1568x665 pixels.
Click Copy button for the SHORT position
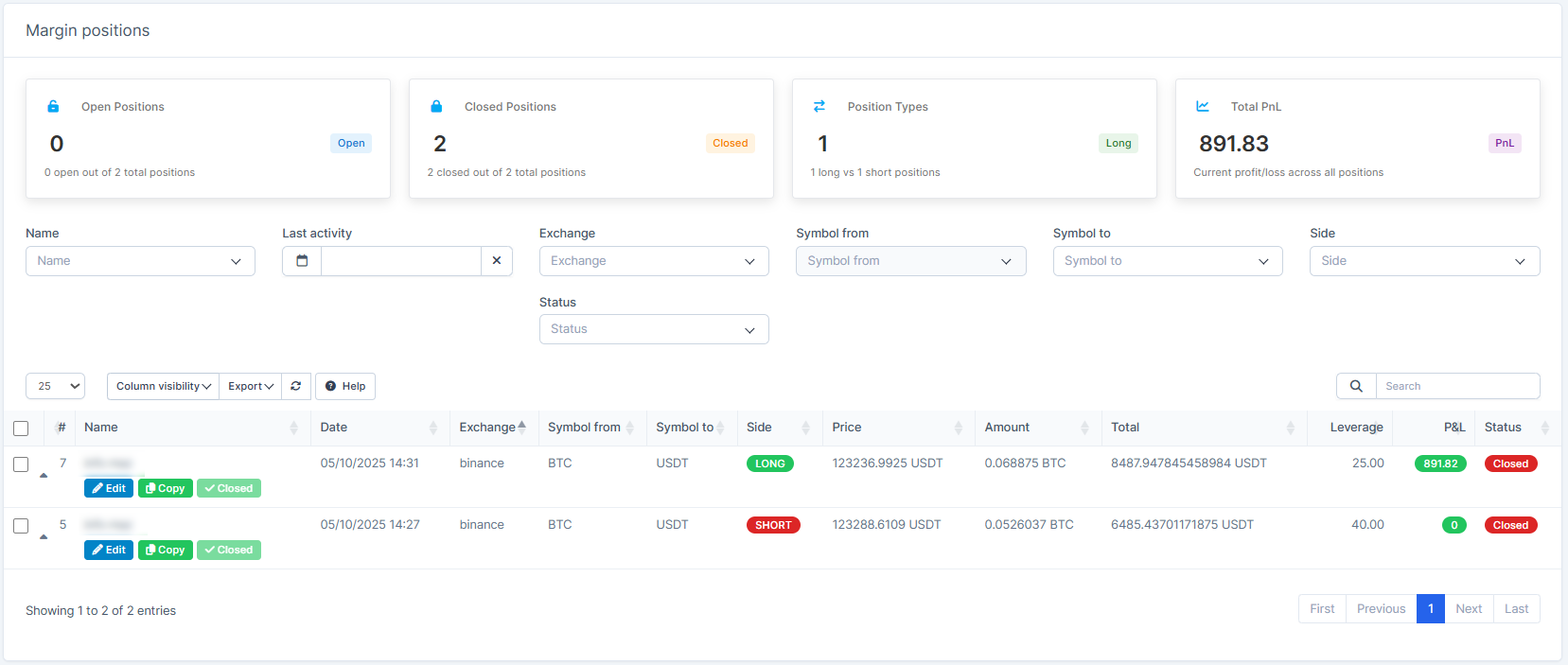(x=166, y=550)
